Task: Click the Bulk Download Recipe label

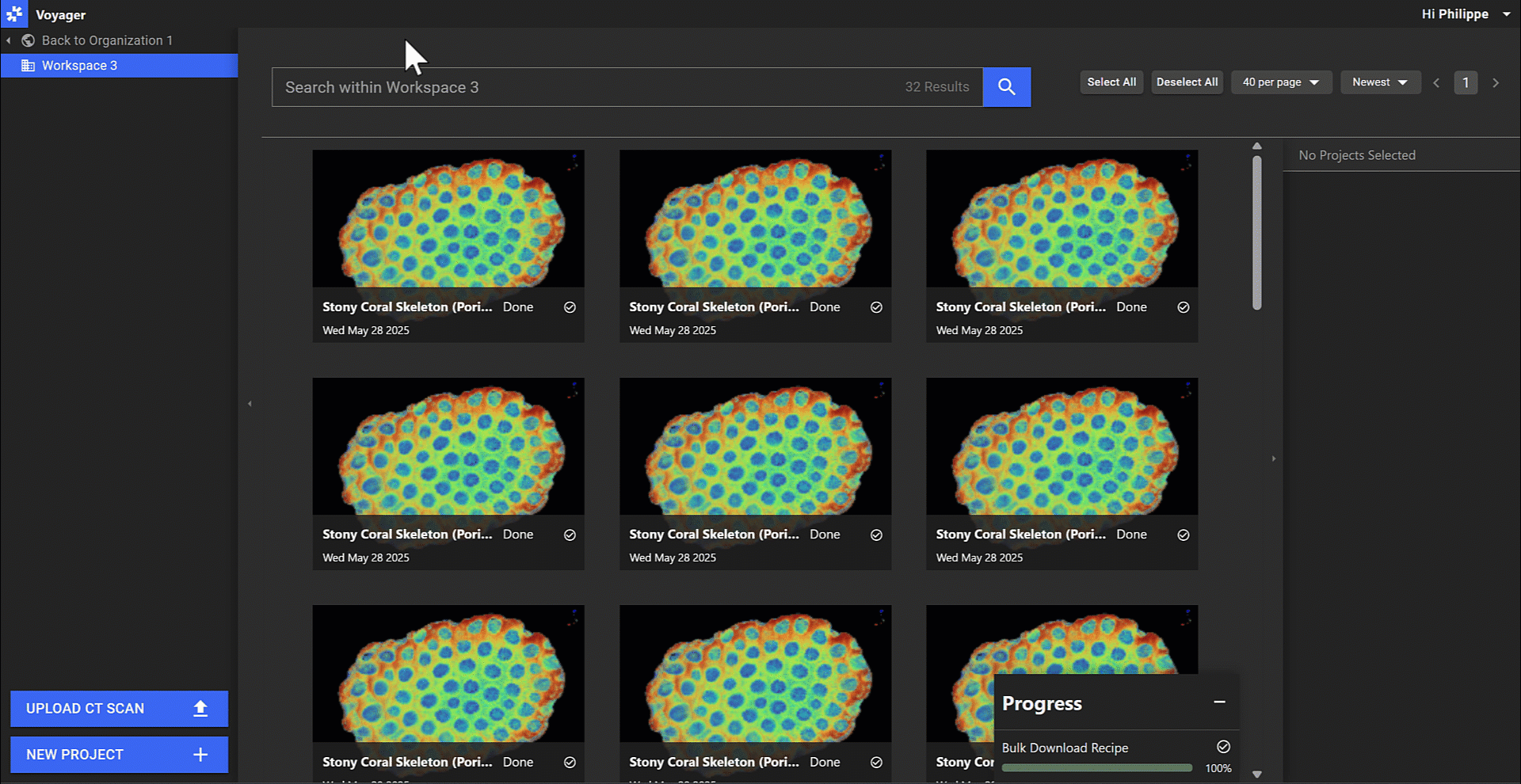Action: click(1065, 748)
